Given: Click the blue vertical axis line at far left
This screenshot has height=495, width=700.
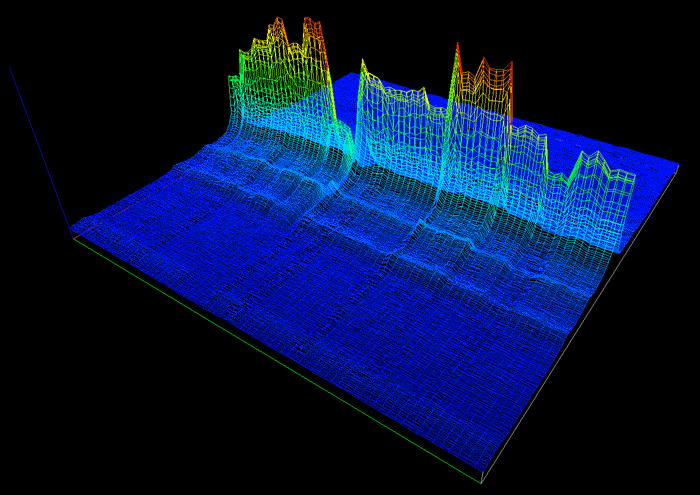Looking at the screenshot, I should [x=38, y=145].
